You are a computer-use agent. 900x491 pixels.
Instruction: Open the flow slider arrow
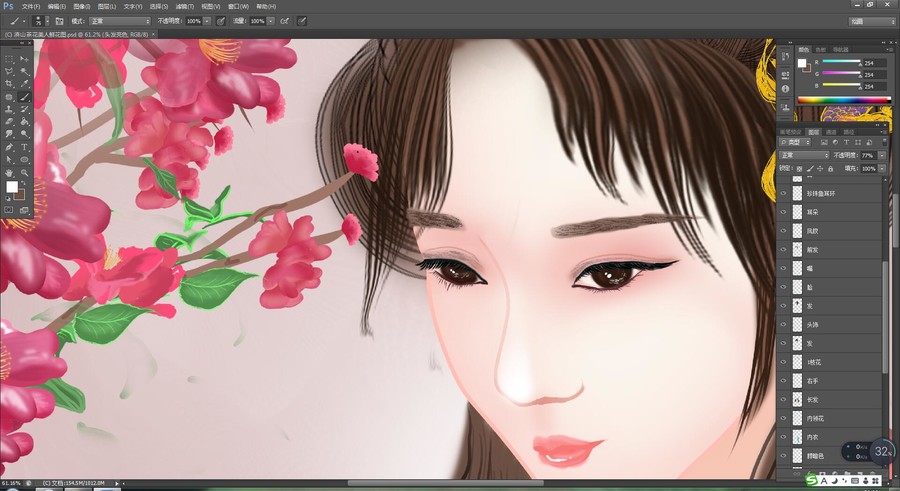point(270,21)
